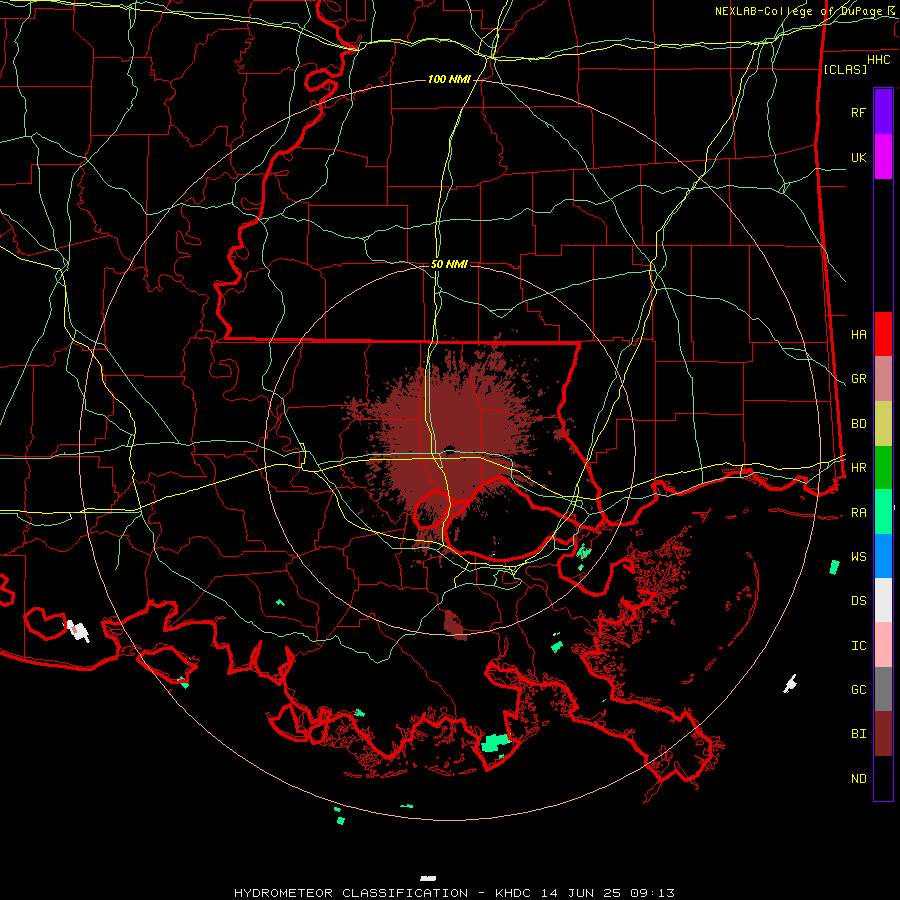Click the RA legend label
This screenshot has height=900, width=900.
(x=858, y=513)
